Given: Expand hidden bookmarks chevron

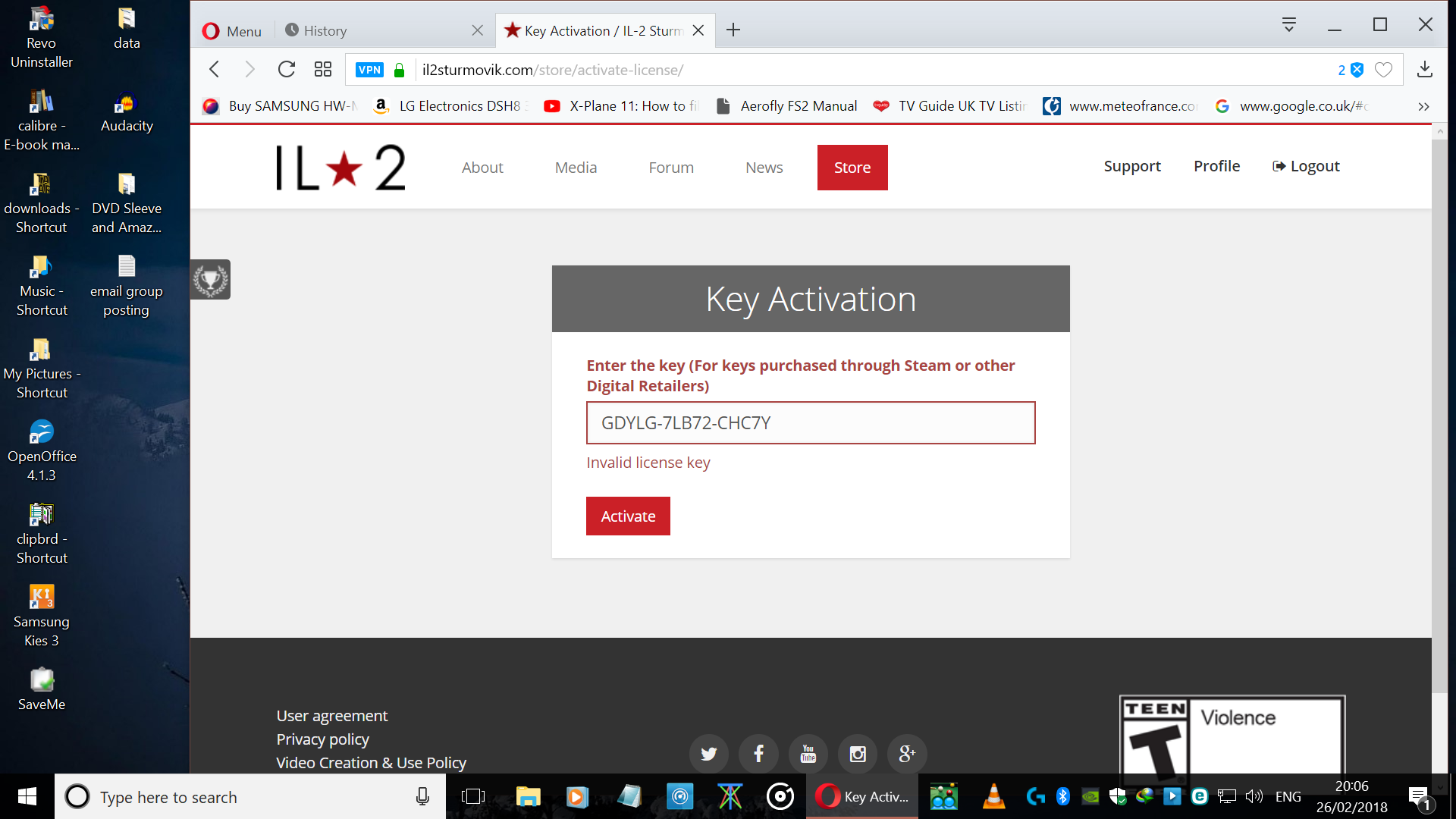Looking at the screenshot, I should (x=1423, y=106).
